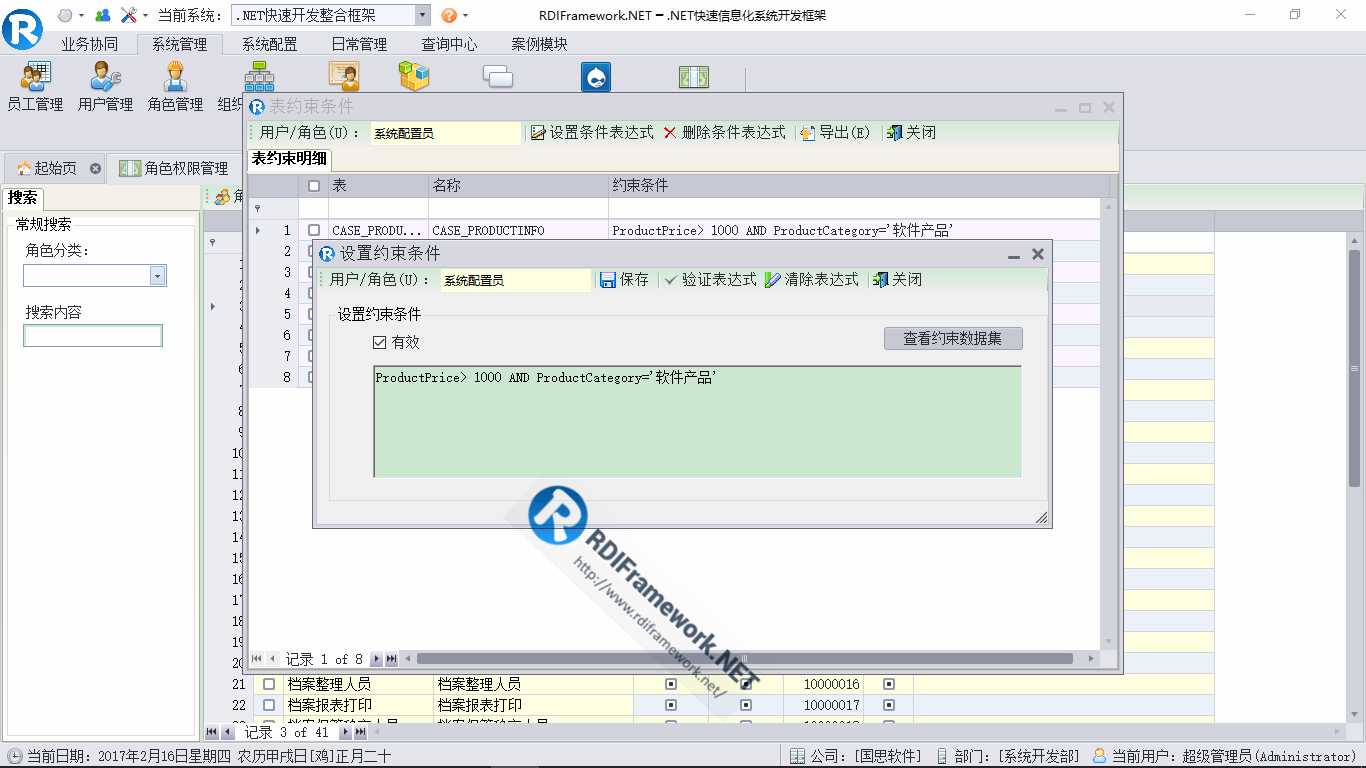Switch to 案例模块 ribbon tab
1366x768 pixels.
coord(539,44)
